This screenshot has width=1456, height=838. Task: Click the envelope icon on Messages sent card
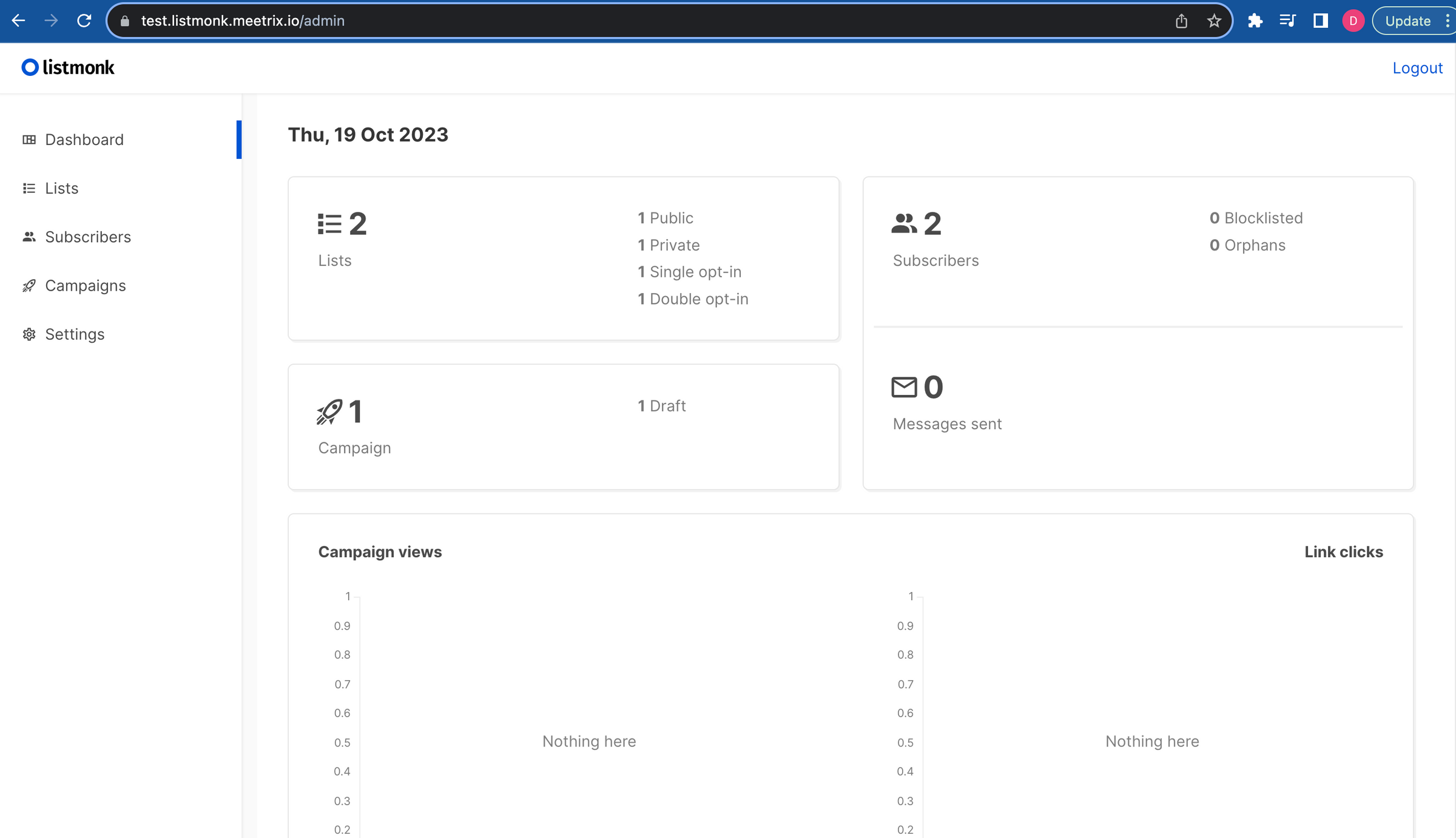click(903, 387)
